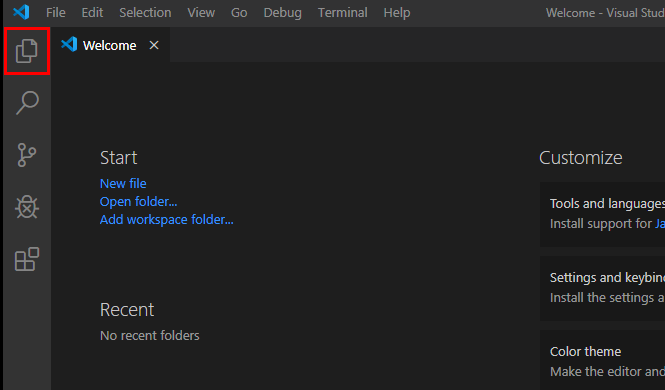The image size is (665, 390).
Task: Open the Debug menu
Action: coord(282,13)
